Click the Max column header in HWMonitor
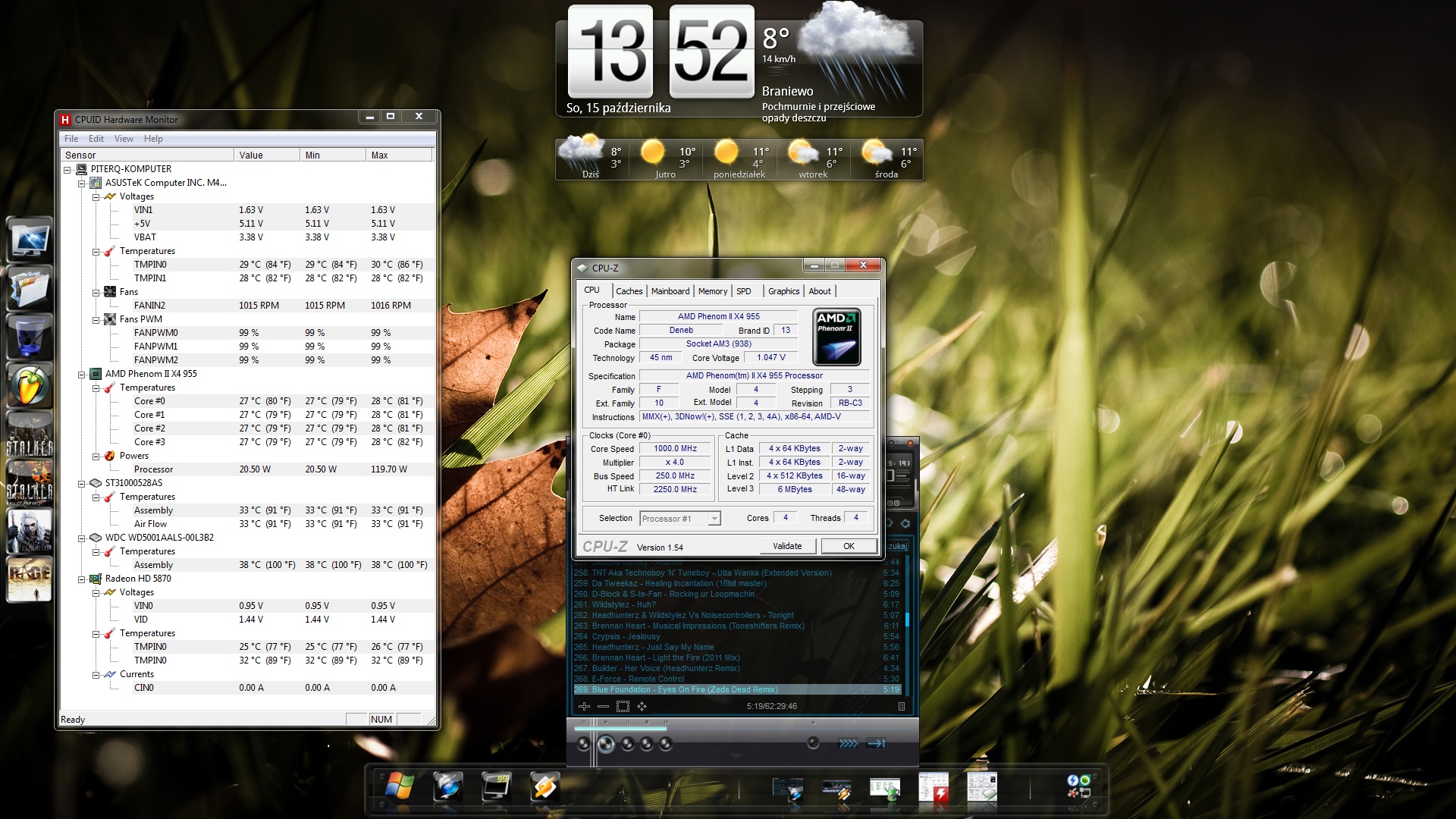The width and height of the screenshot is (1456, 819). click(x=399, y=155)
